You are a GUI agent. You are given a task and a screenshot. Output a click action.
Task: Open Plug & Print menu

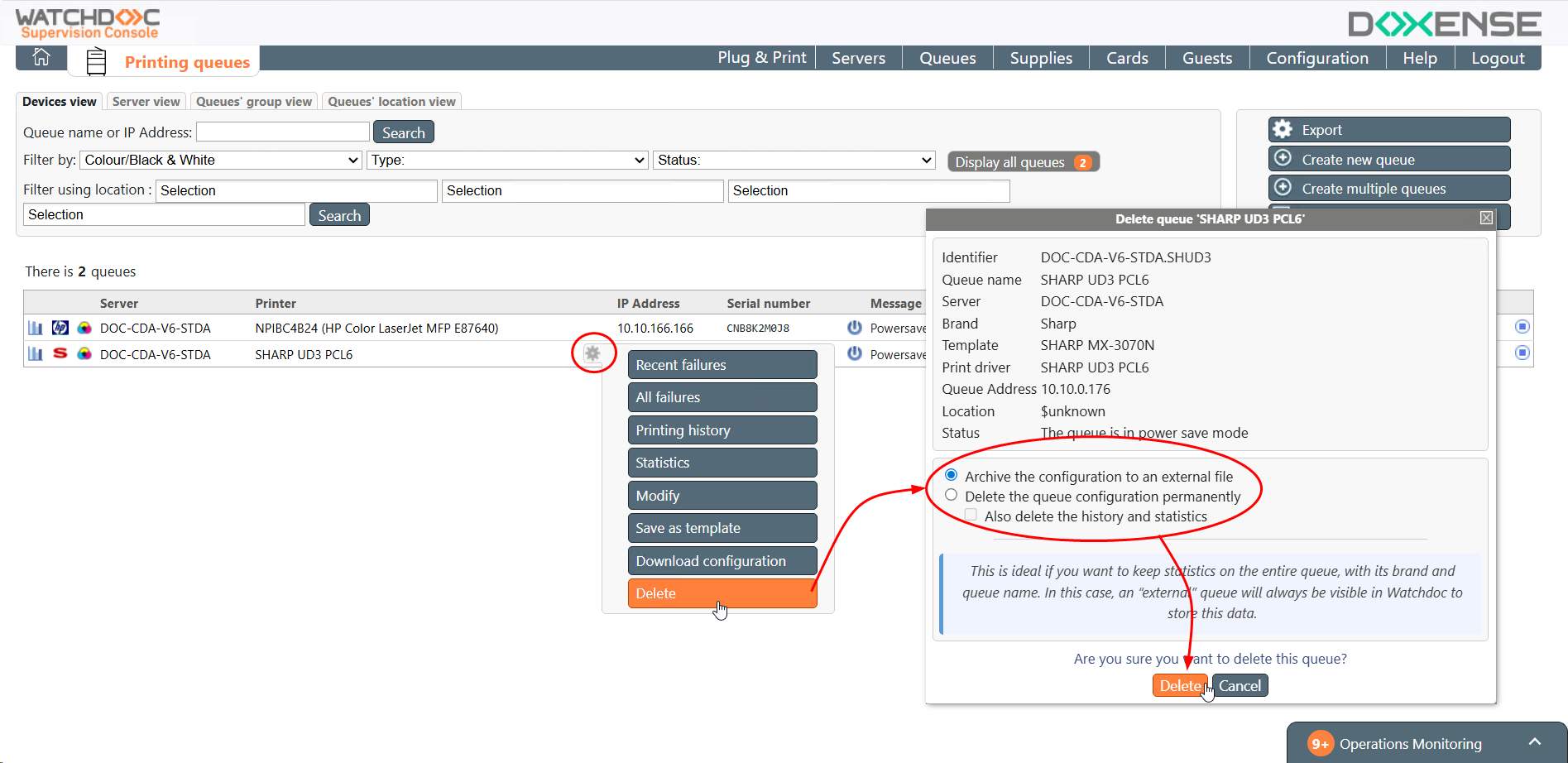point(761,58)
